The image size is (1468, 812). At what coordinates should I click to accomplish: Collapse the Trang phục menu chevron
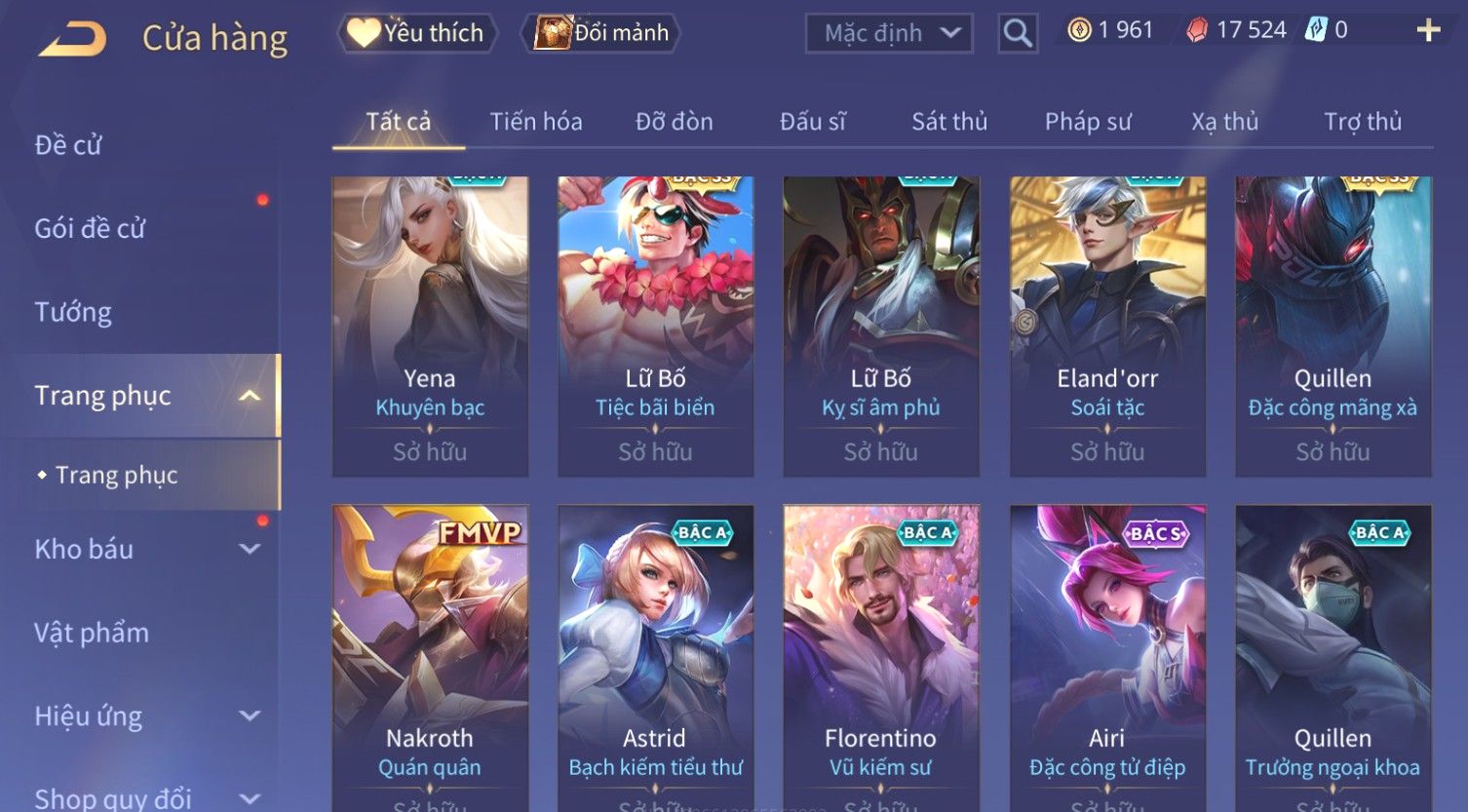(250, 396)
